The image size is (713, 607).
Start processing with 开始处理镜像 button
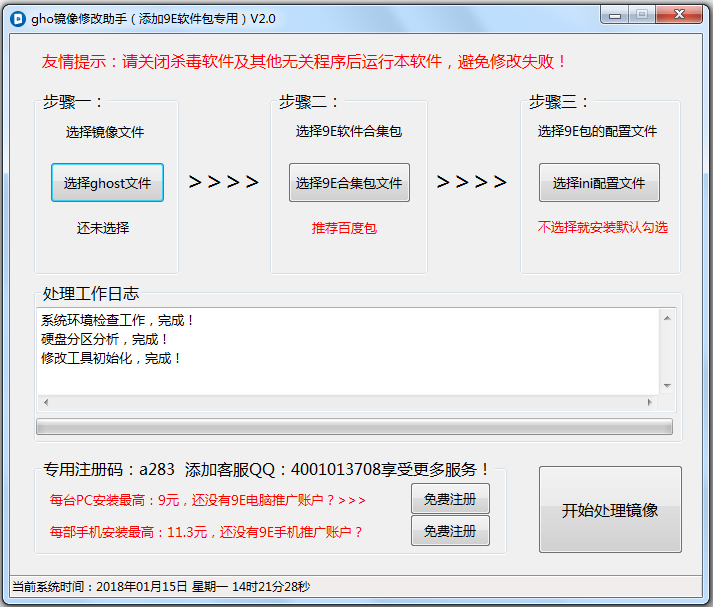pyautogui.click(x=610, y=510)
